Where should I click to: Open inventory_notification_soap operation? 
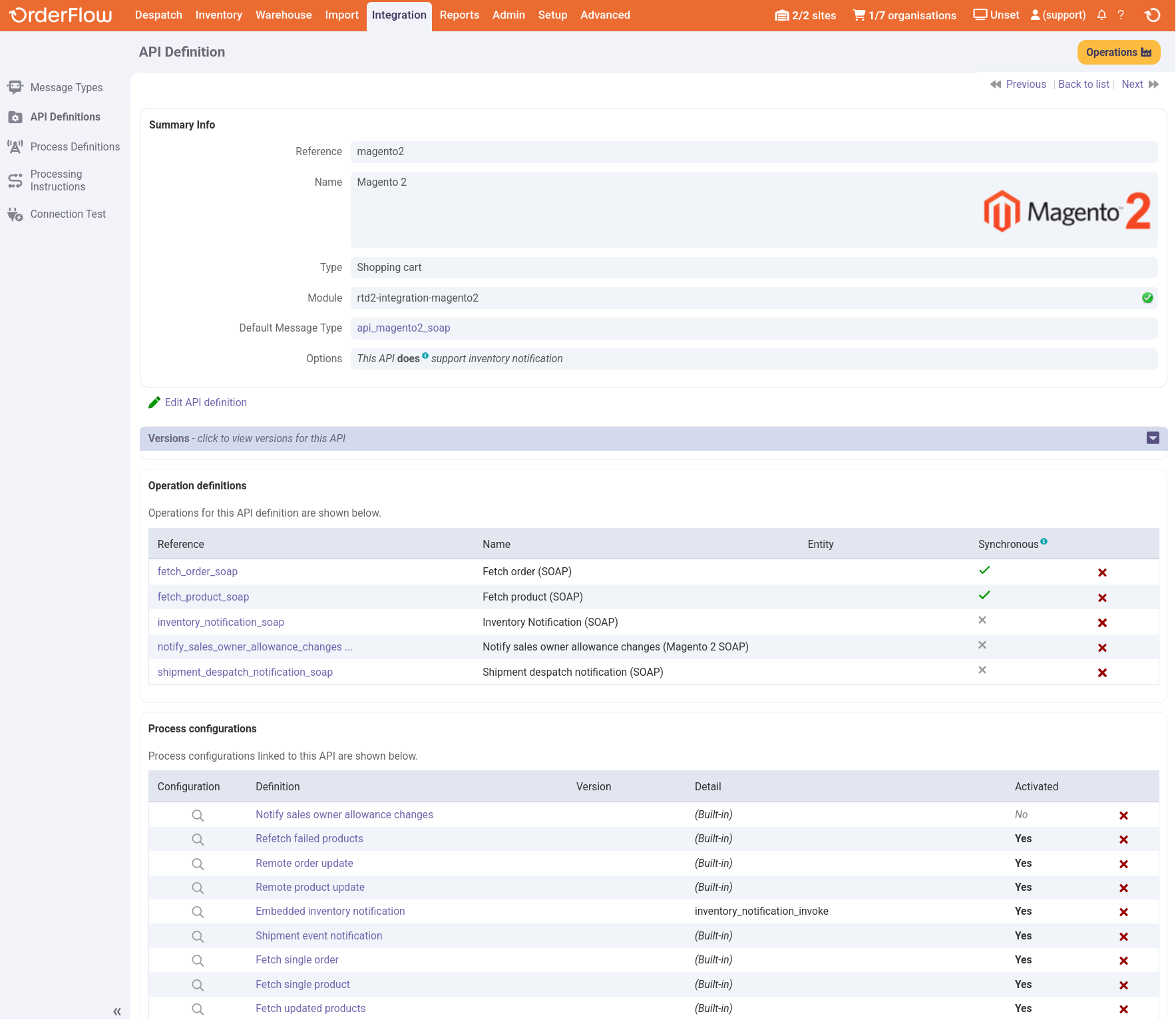[x=220, y=622]
